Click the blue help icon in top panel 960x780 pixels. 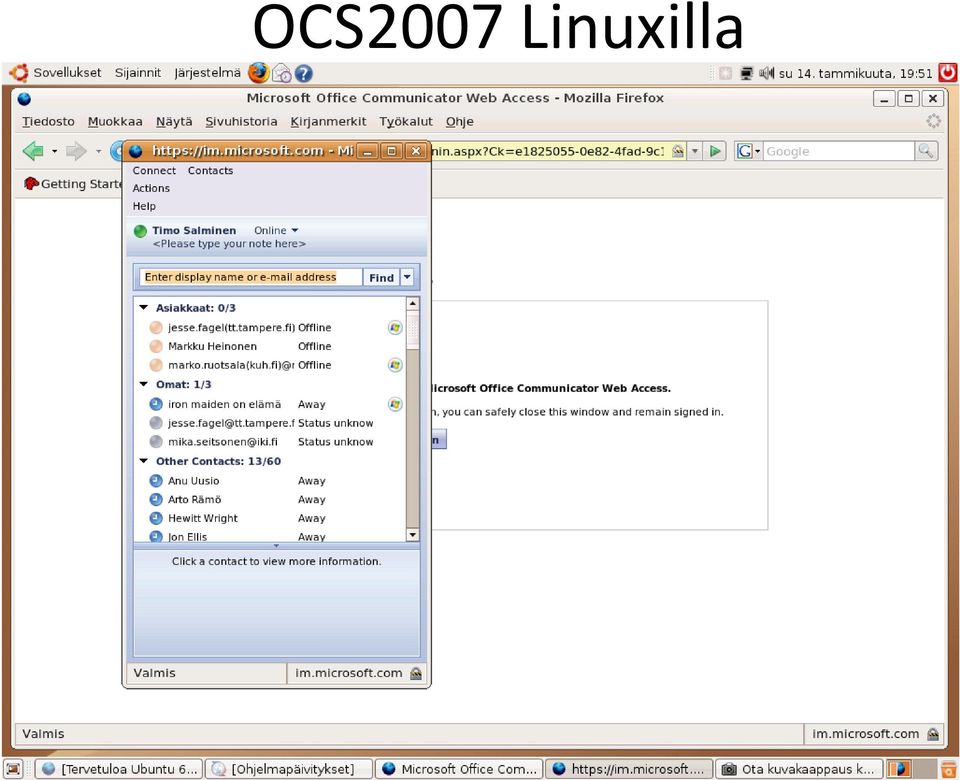[x=304, y=73]
